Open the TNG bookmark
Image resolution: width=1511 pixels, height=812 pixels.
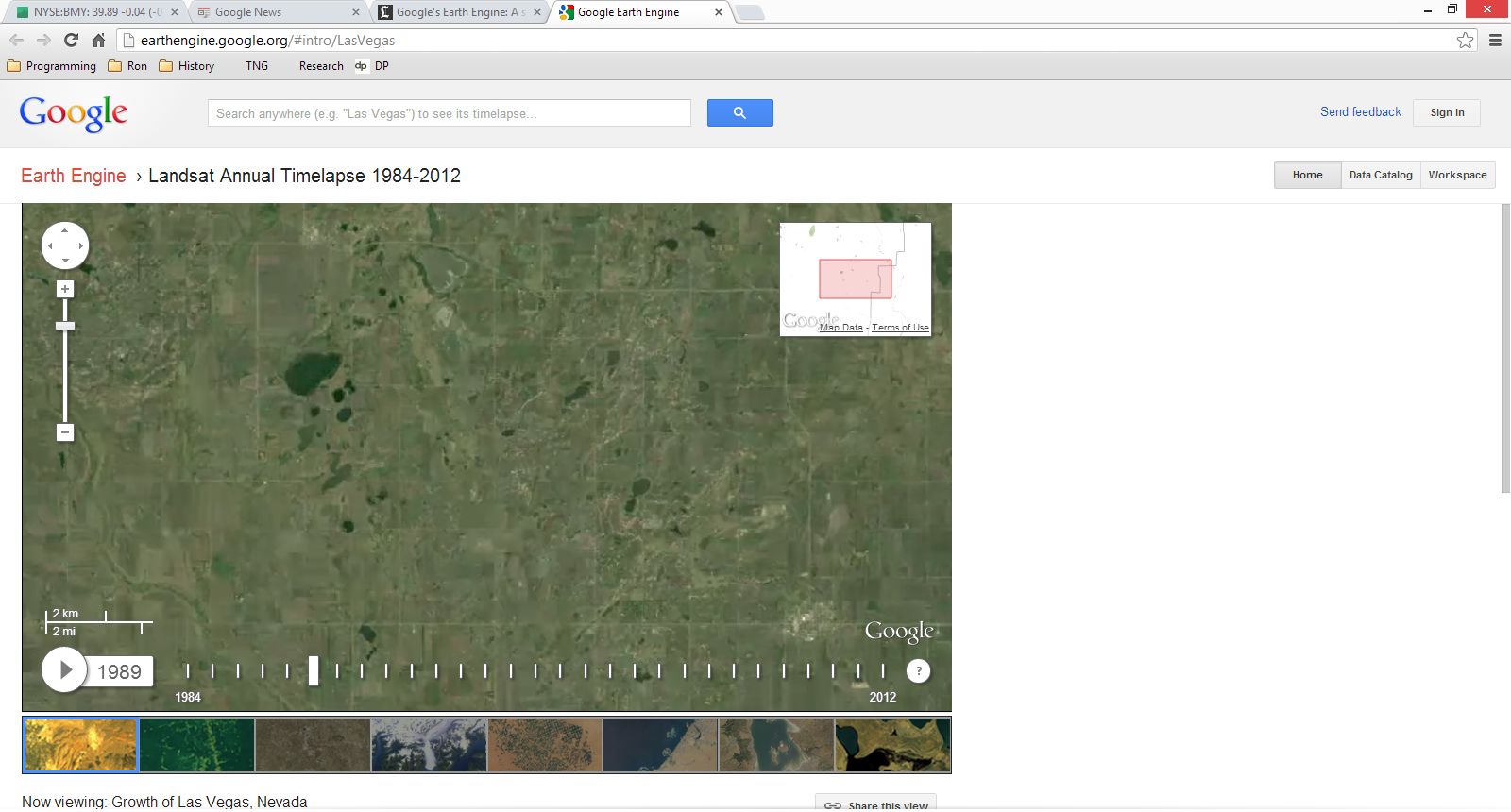click(256, 66)
